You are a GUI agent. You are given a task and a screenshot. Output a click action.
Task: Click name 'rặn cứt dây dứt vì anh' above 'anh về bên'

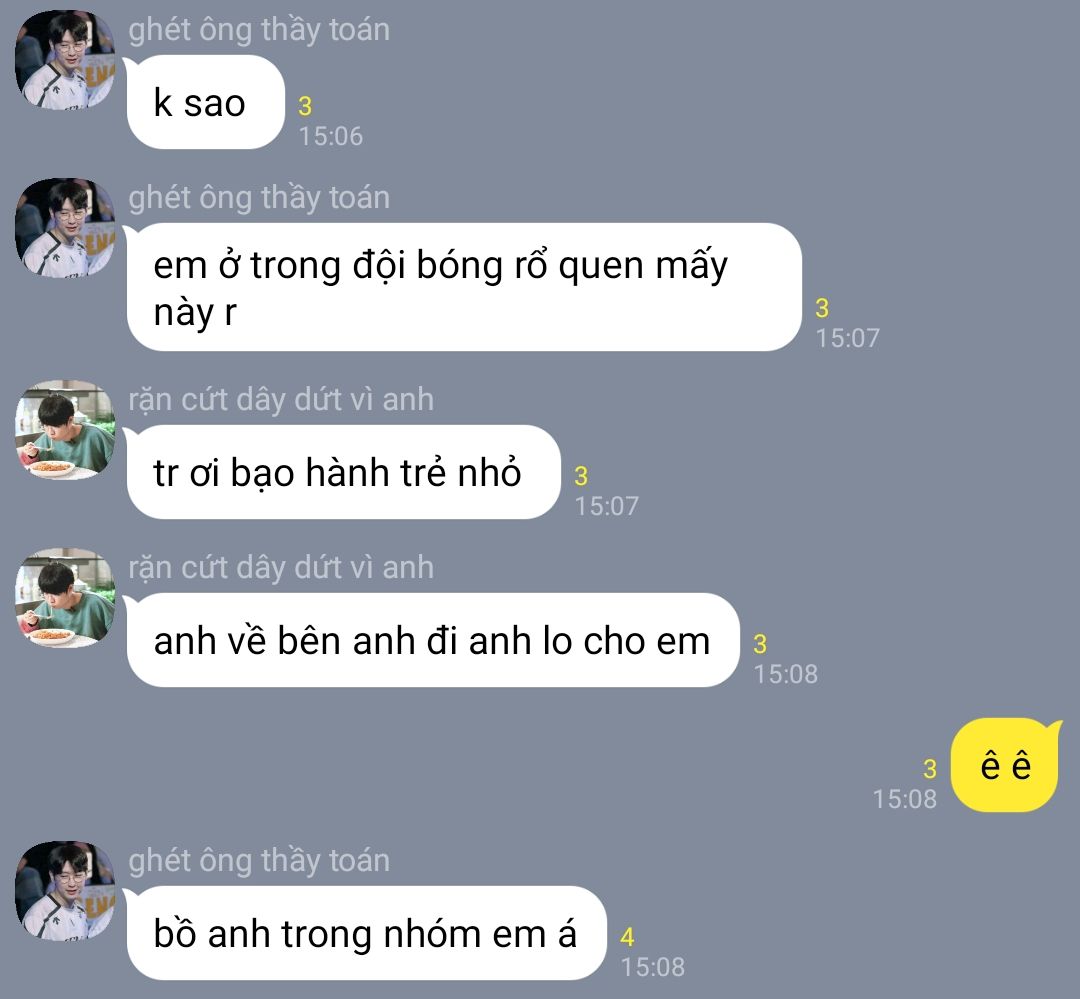point(281,568)
